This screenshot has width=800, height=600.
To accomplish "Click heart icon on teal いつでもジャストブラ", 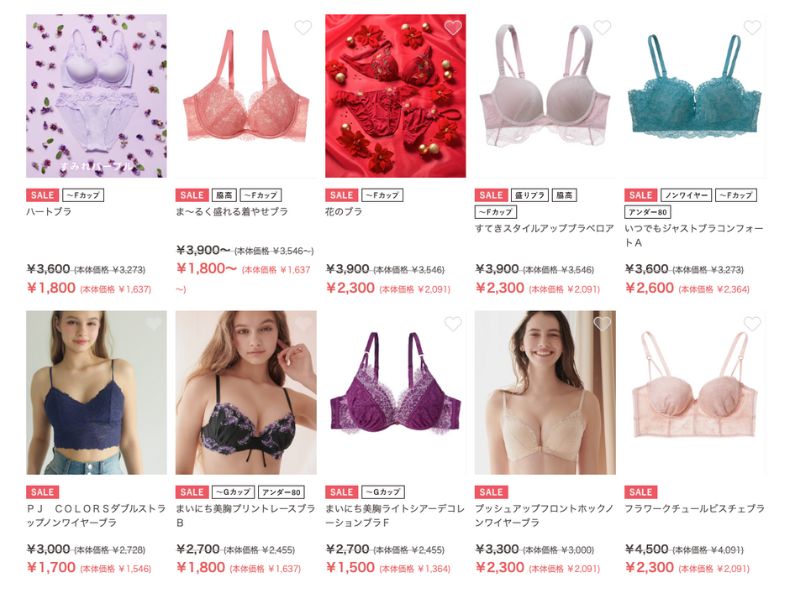I will click(x=752, y=28).
